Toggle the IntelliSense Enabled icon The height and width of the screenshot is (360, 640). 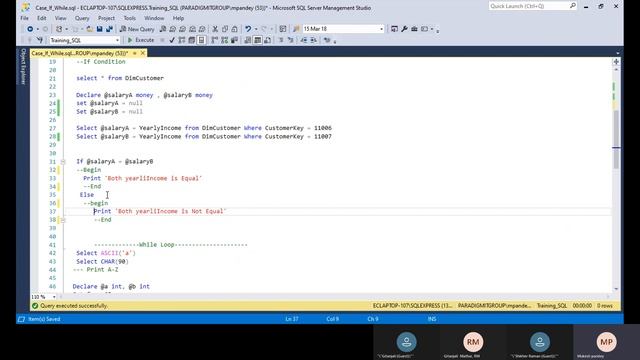point(201,40)
